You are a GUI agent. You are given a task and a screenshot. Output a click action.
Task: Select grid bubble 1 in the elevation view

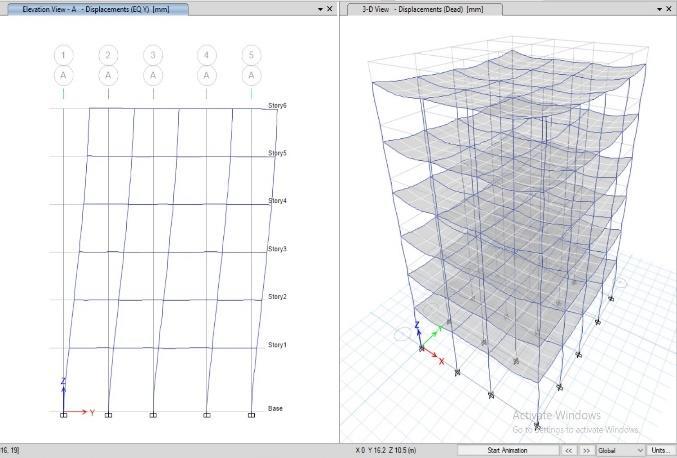pos(63,55)
